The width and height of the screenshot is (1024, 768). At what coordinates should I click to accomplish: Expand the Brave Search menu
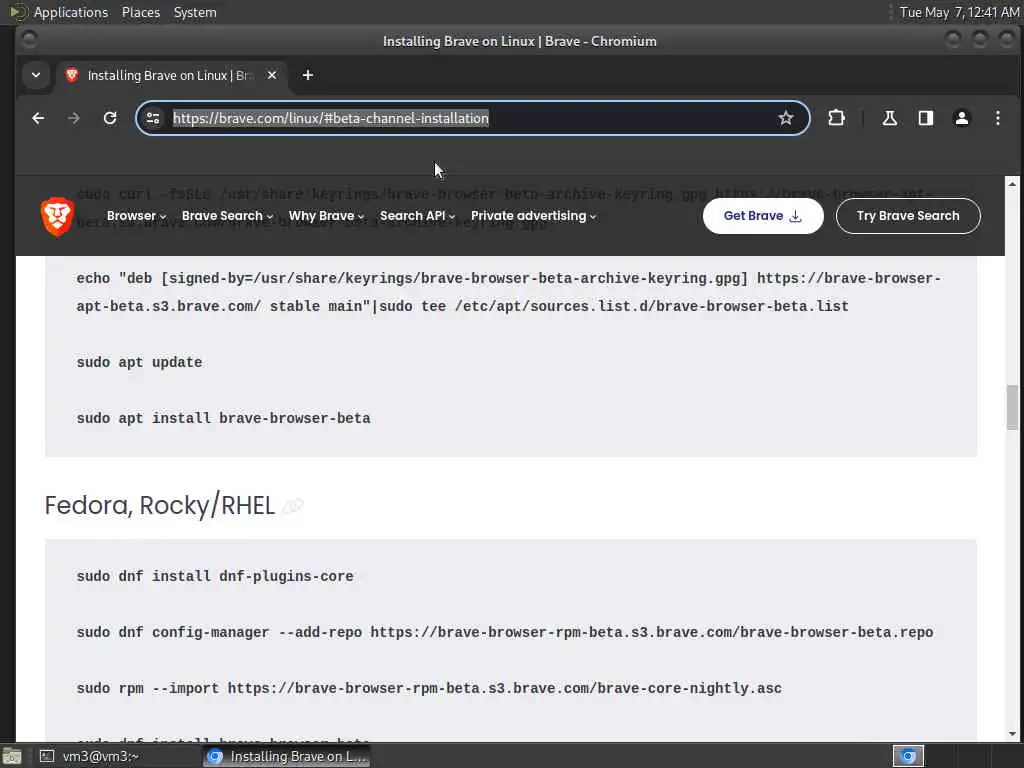[227, 216]
